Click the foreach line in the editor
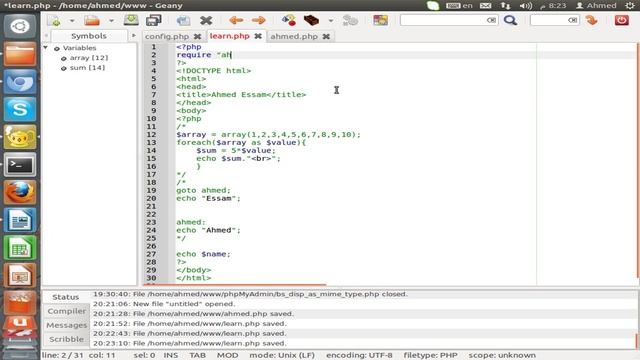 241,142
